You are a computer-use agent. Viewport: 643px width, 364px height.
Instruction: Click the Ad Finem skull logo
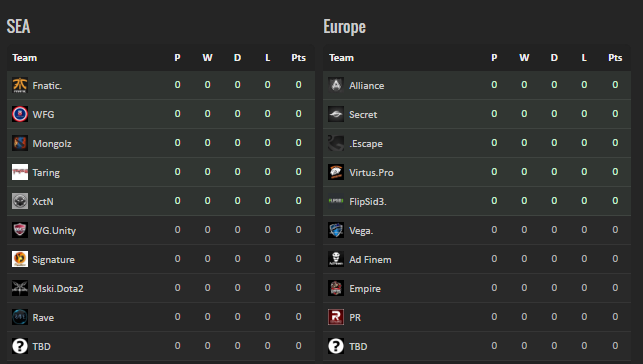click(336, 259)
